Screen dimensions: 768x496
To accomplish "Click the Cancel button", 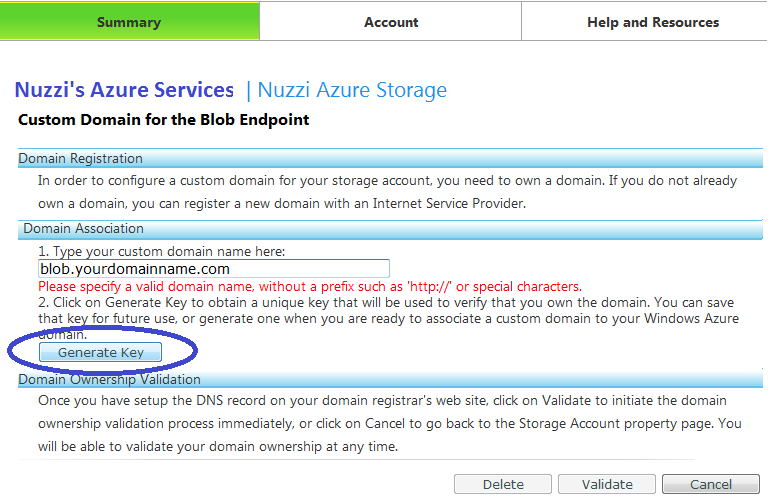I will [x=711, y=484].
